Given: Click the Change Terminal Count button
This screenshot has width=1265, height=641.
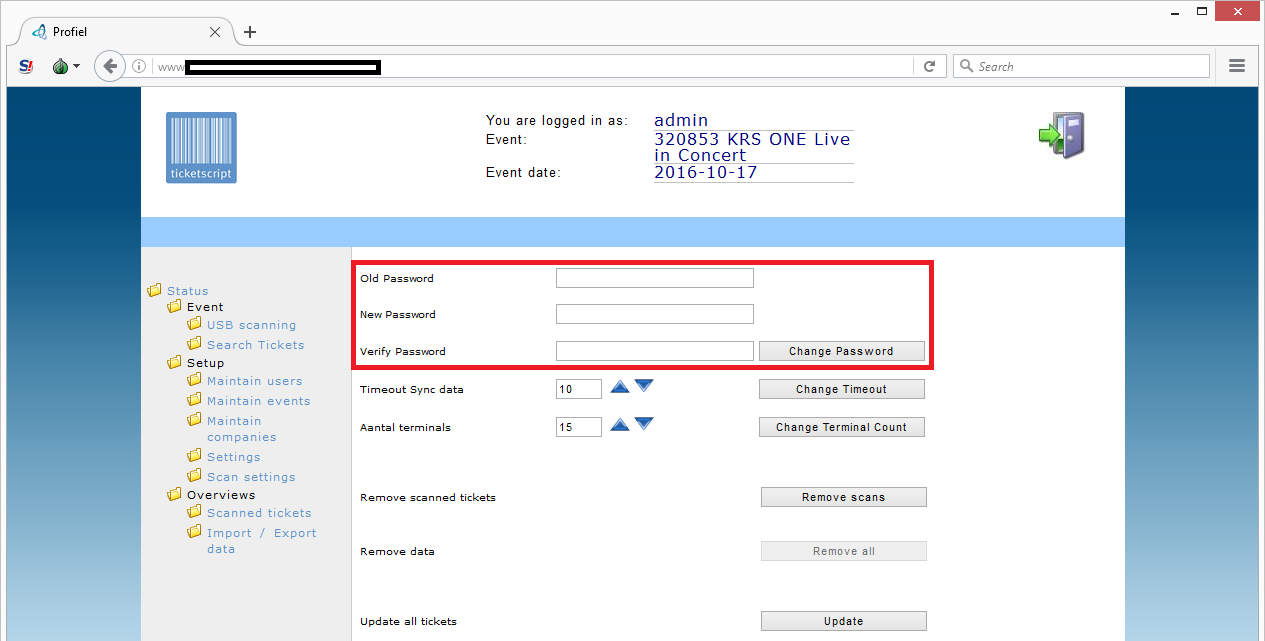Looking at the screenshot, I should coord(841,427).
